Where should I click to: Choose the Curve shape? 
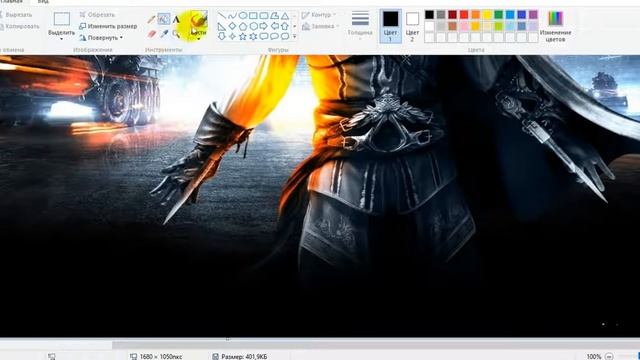click(x=232, y=16)
